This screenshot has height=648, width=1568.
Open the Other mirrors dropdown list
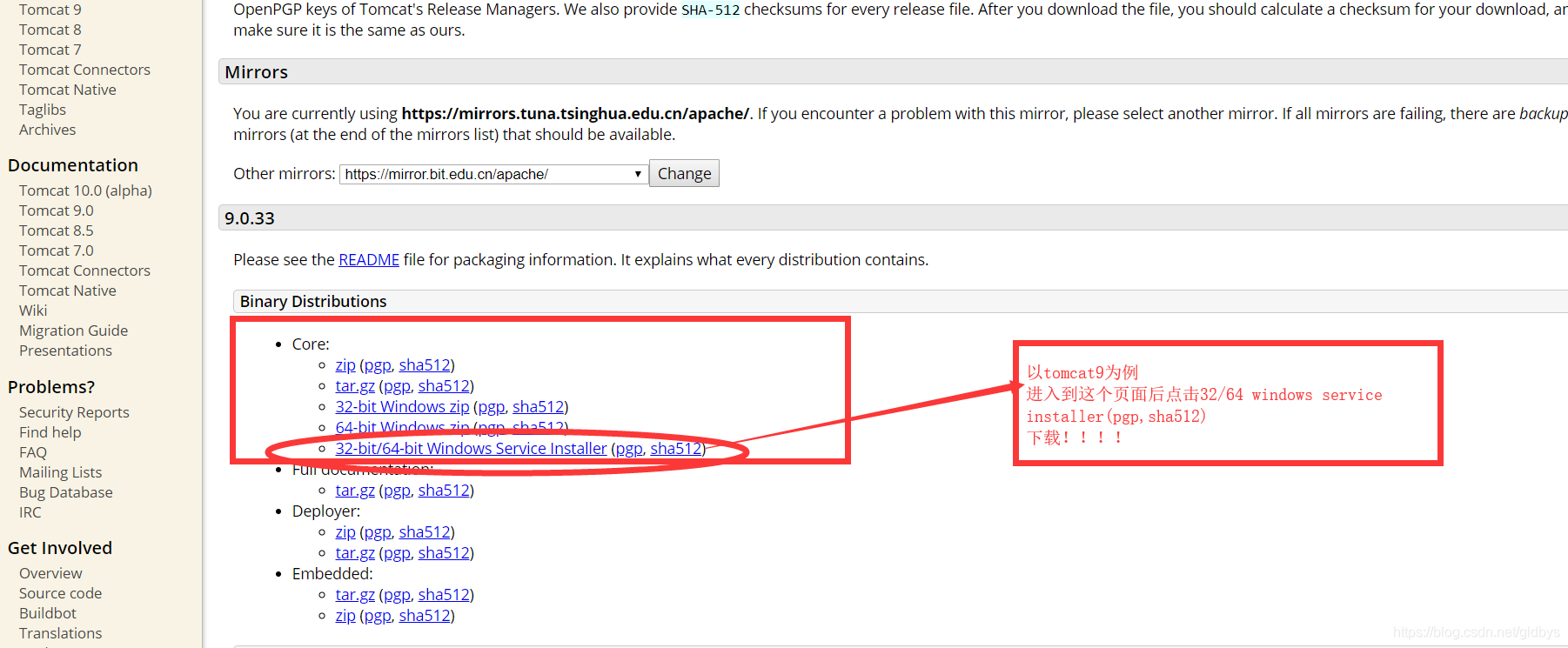[x=493, y=174]
